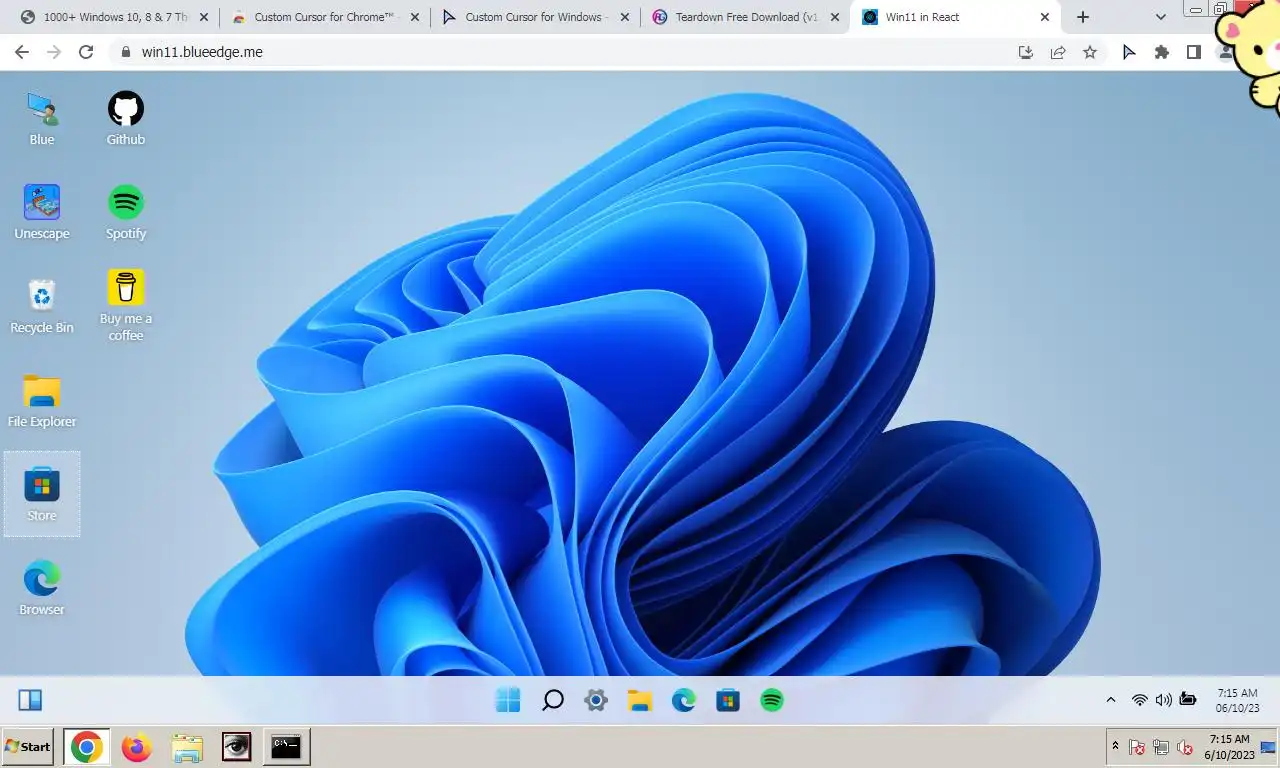Reload the page

86,52
